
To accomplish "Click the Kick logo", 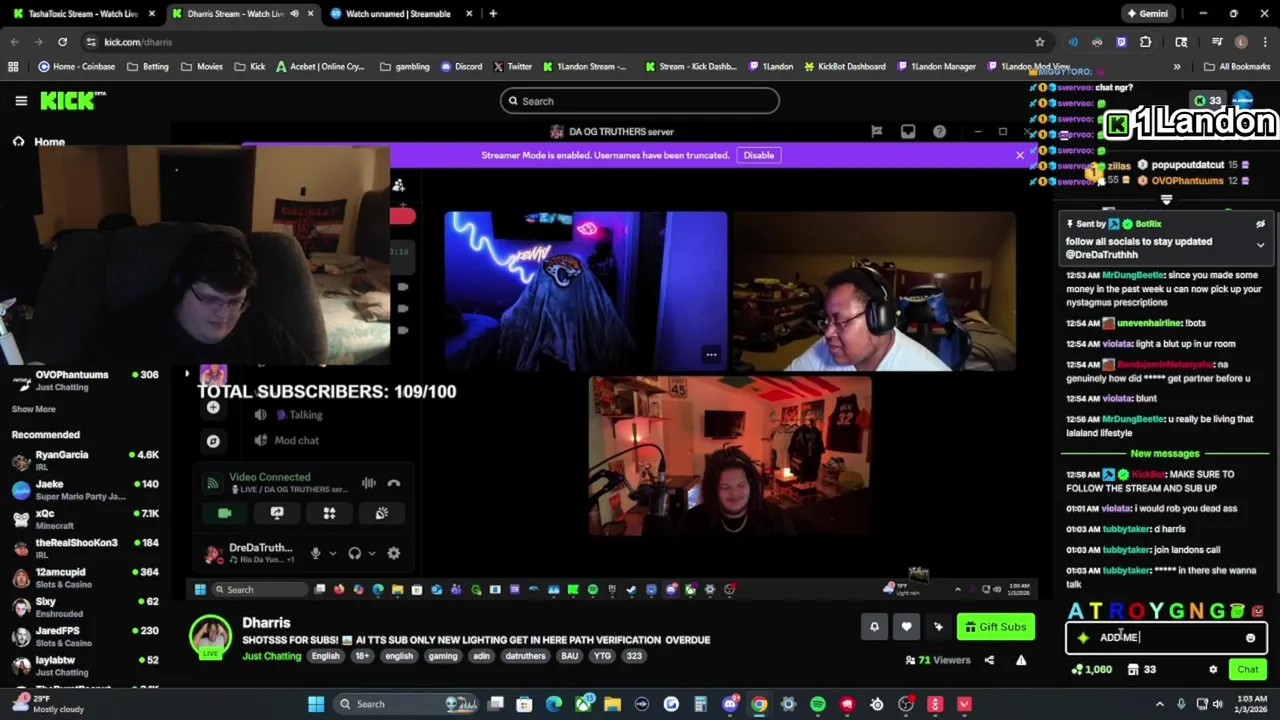I will [x=72, y=101].
